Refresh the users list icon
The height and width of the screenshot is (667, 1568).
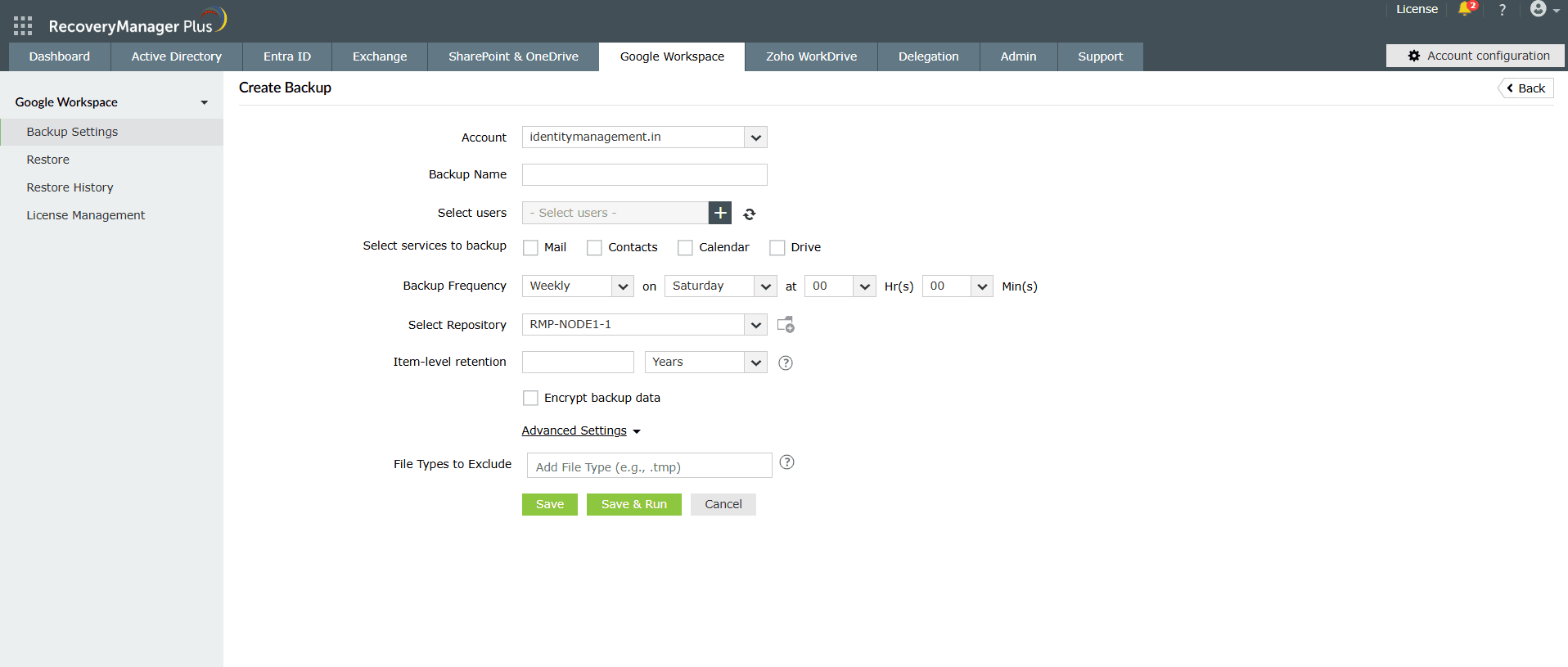pyautogui.click(x=750, y=214)
